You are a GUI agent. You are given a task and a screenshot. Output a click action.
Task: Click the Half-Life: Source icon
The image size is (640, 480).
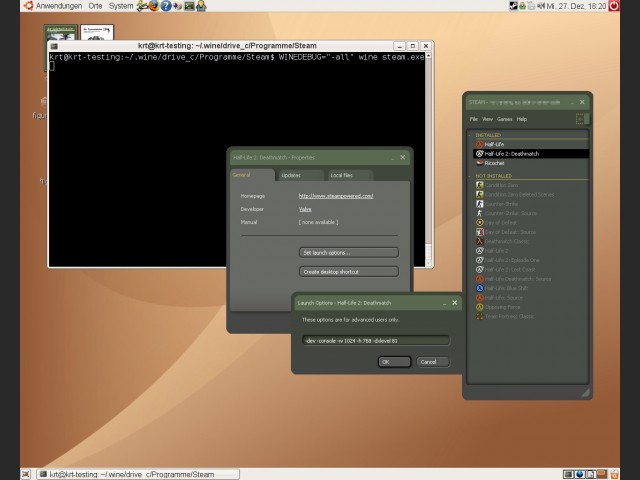pos(480,298)
